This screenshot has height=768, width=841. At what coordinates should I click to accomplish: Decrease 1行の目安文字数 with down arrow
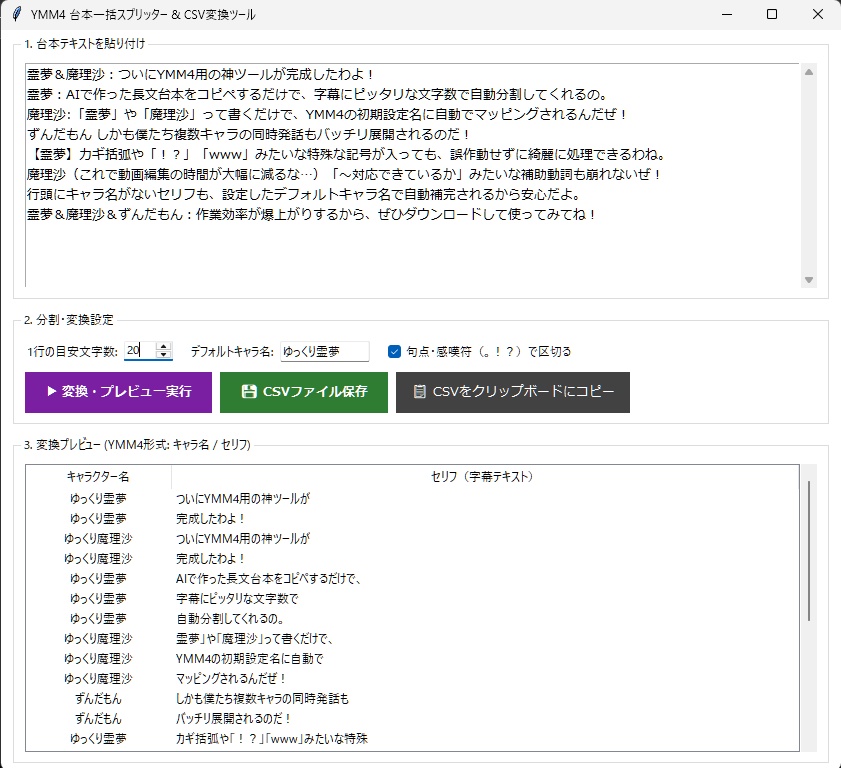pyautogui.click(x=164, y=355)
